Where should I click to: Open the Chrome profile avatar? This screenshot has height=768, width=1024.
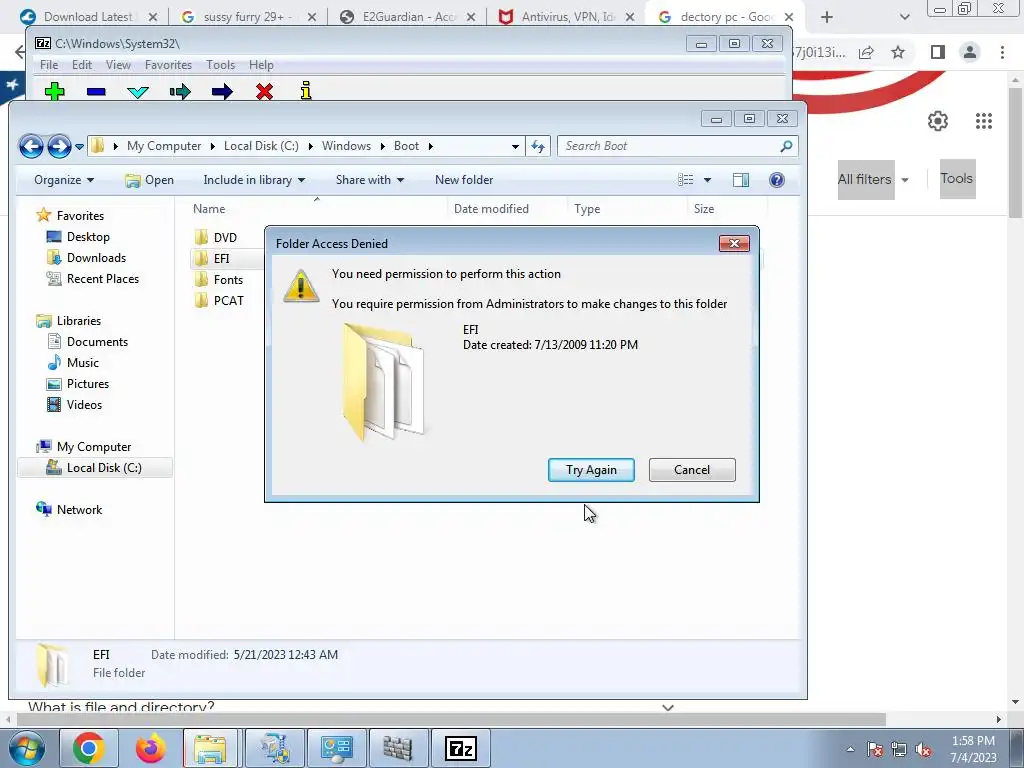coord(970,52)
